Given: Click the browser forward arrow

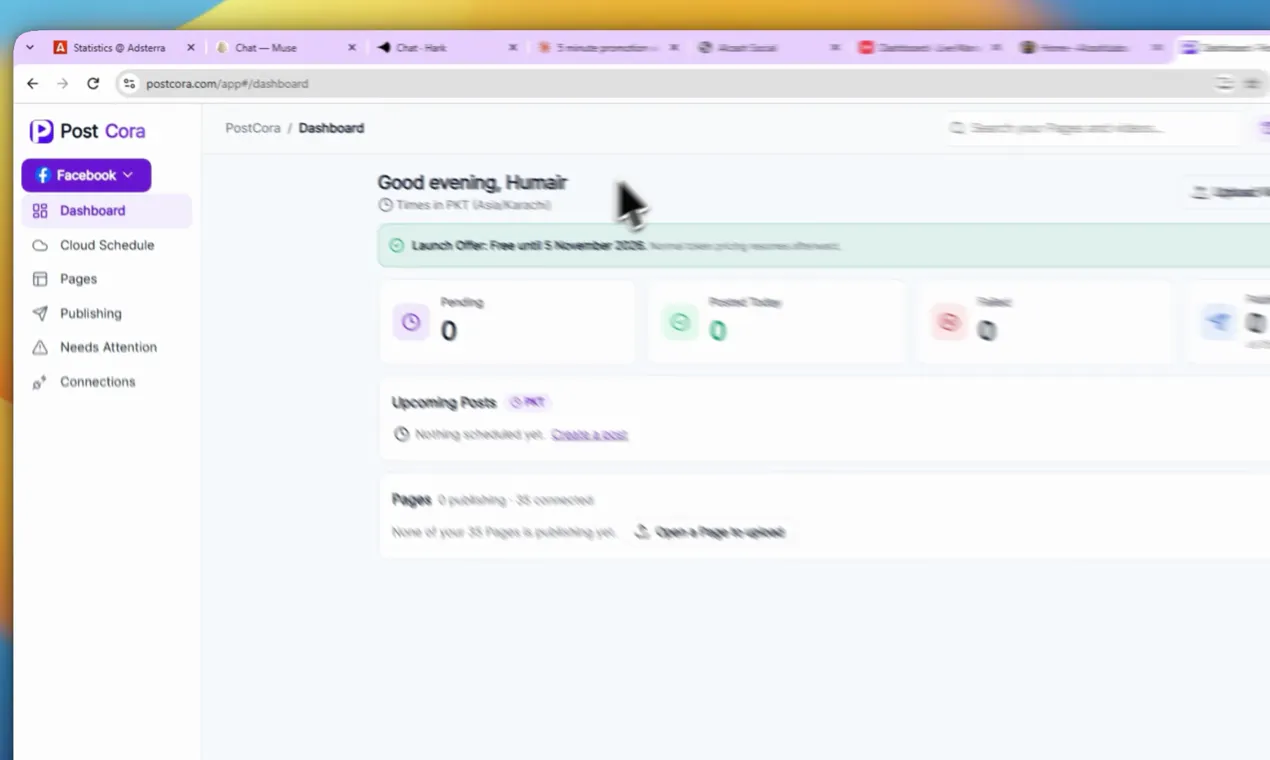Looking at the screenshot, I should pyautogui.click(x=62, y=84).
